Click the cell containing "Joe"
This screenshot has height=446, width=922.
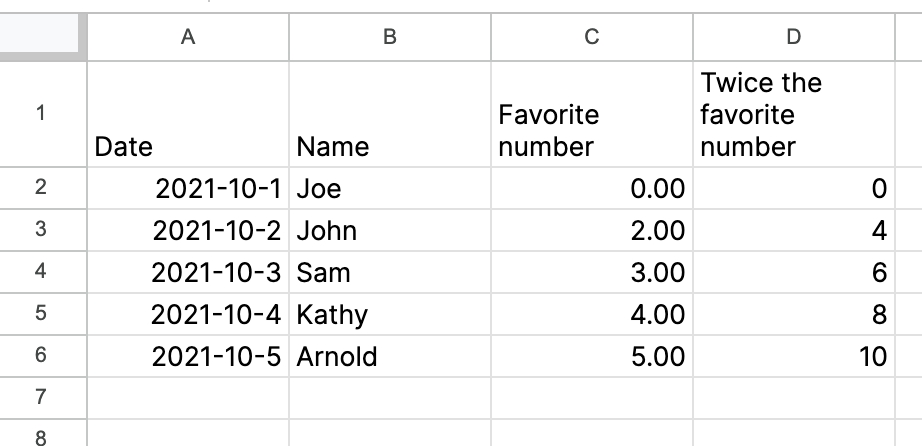[x=390, y=188]
